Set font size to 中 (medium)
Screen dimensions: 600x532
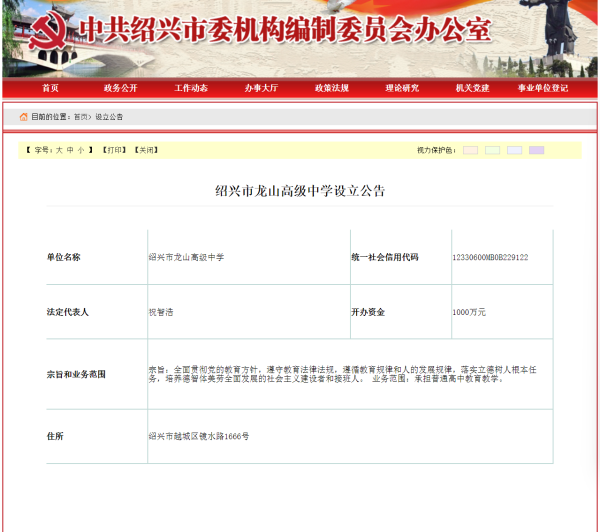coord(70,150)
